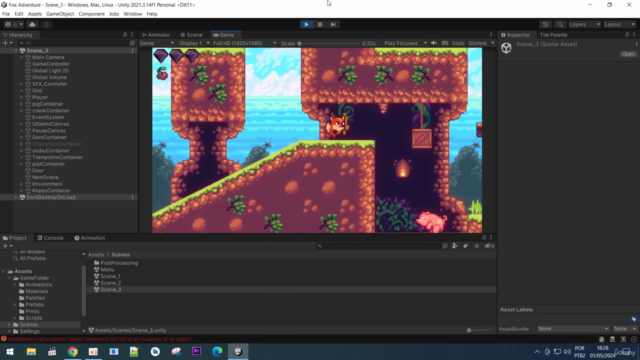Click the blue Asset Labels tag icon
This screenshot has height=360, width=640.
point(634,319)
